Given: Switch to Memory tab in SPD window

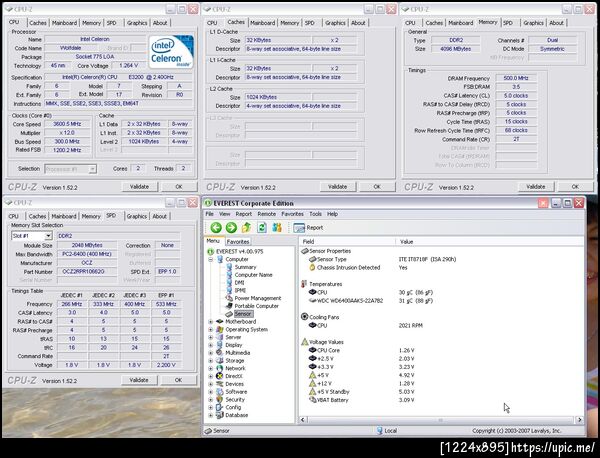Looking at the screenshot, I should click(x=91, y=216).
